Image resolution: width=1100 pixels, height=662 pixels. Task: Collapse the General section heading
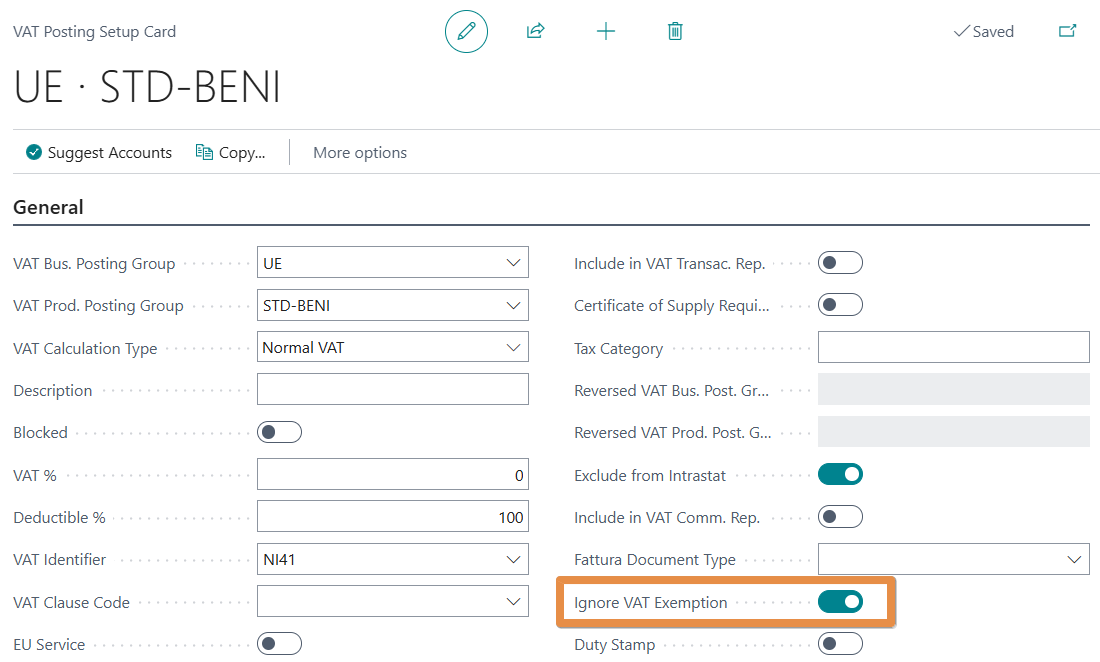tap(48, 208)
